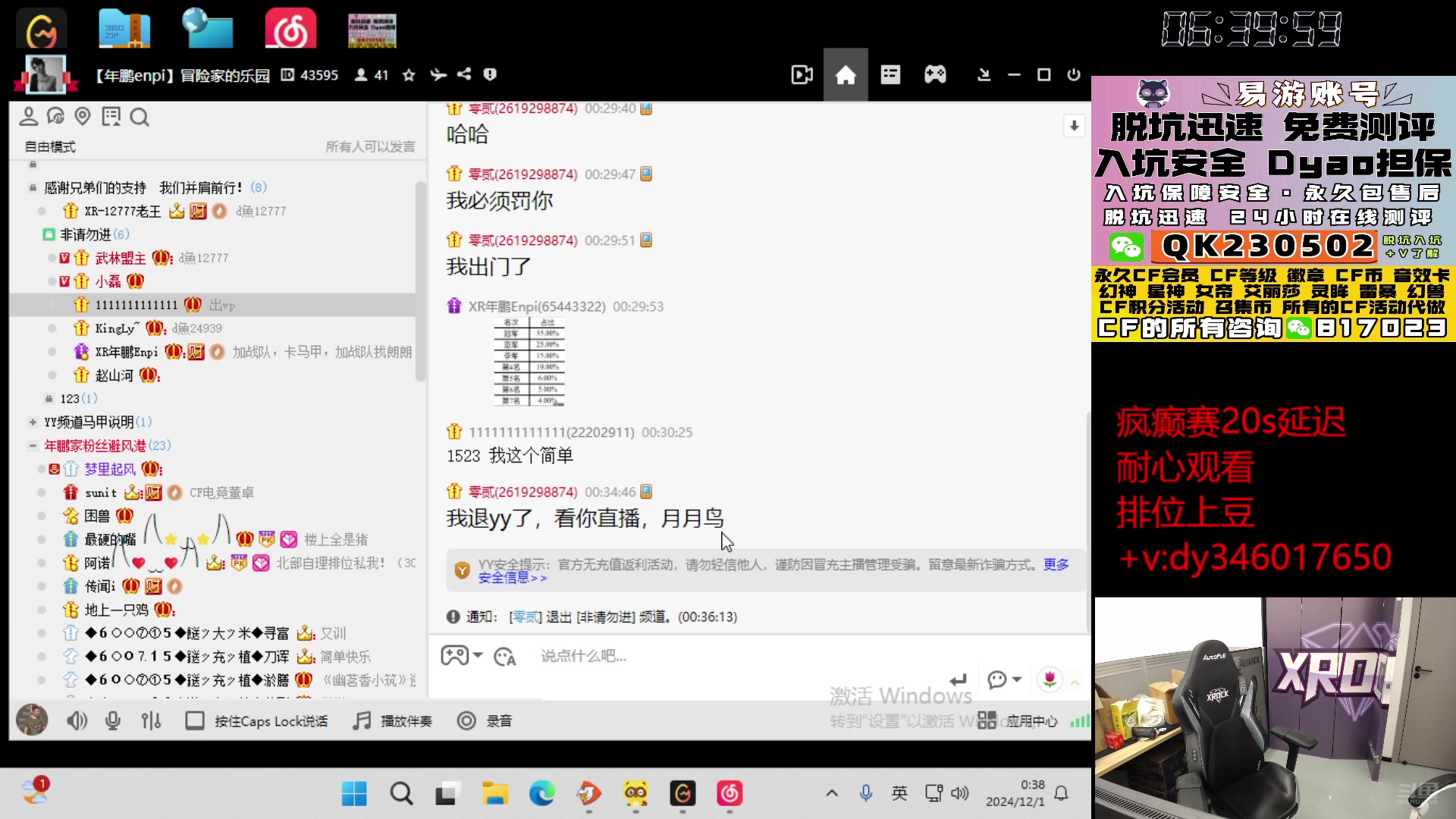Click 零贰 sender name at 00:34:46
1456x819 pixels.
point(523,492)
